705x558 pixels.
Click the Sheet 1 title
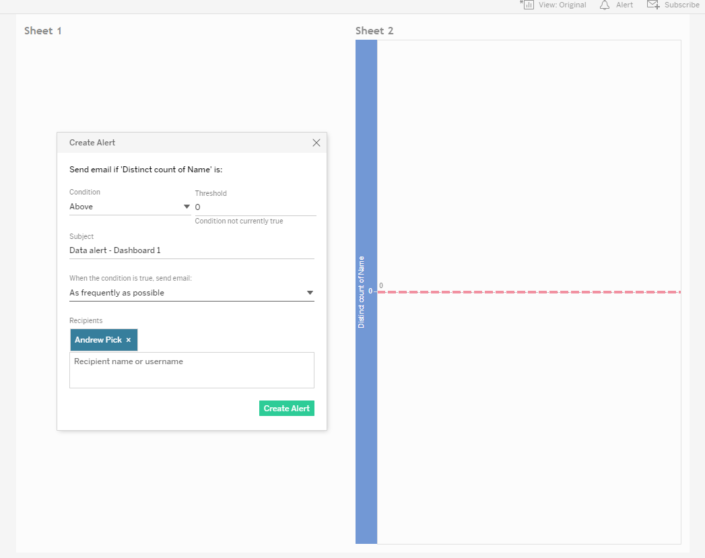[43, 31]
